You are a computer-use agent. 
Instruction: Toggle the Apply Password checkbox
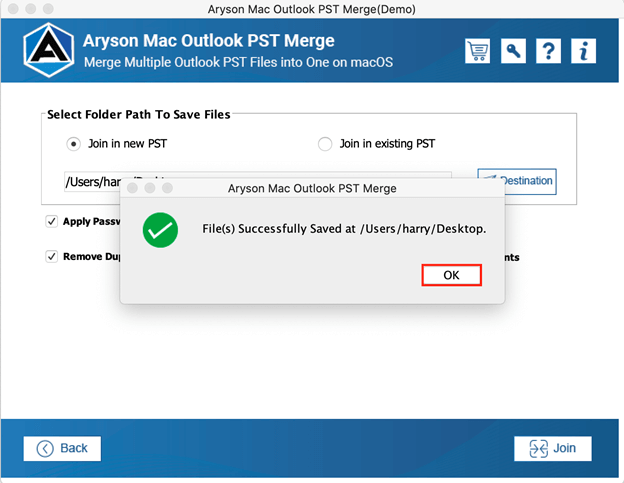tap(52, 221)
